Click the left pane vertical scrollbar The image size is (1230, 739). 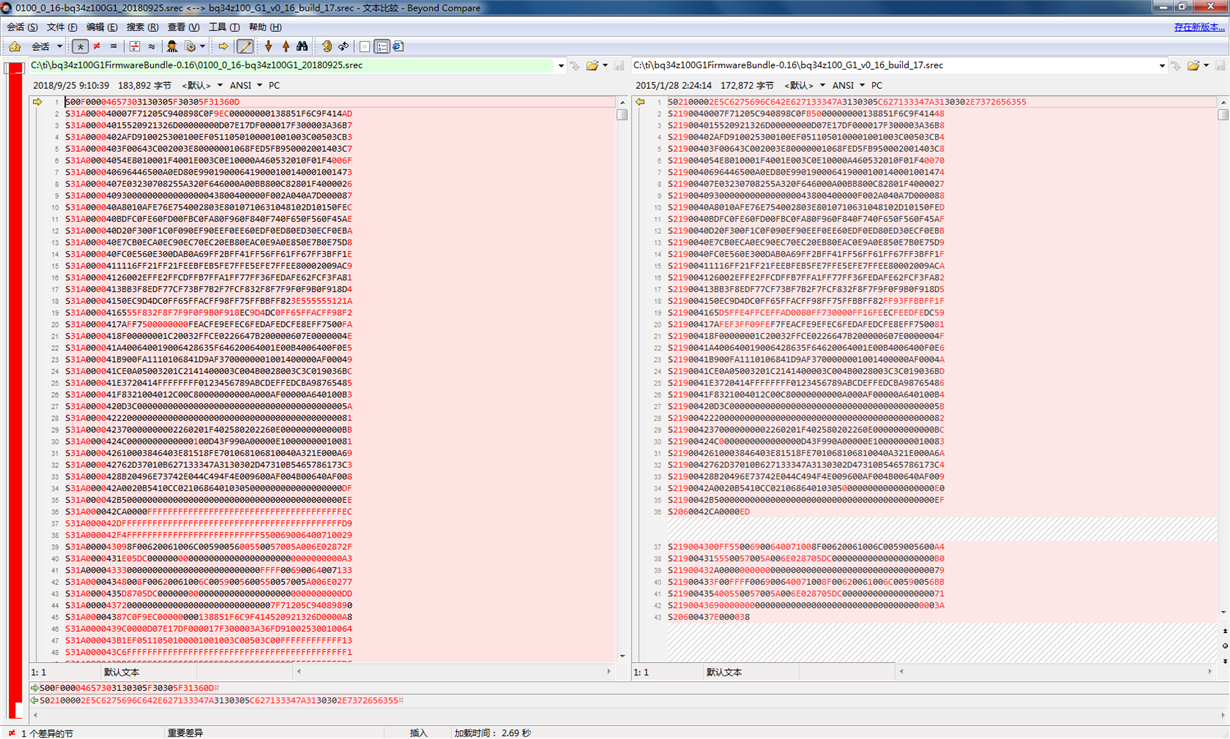tap(621, 378)
